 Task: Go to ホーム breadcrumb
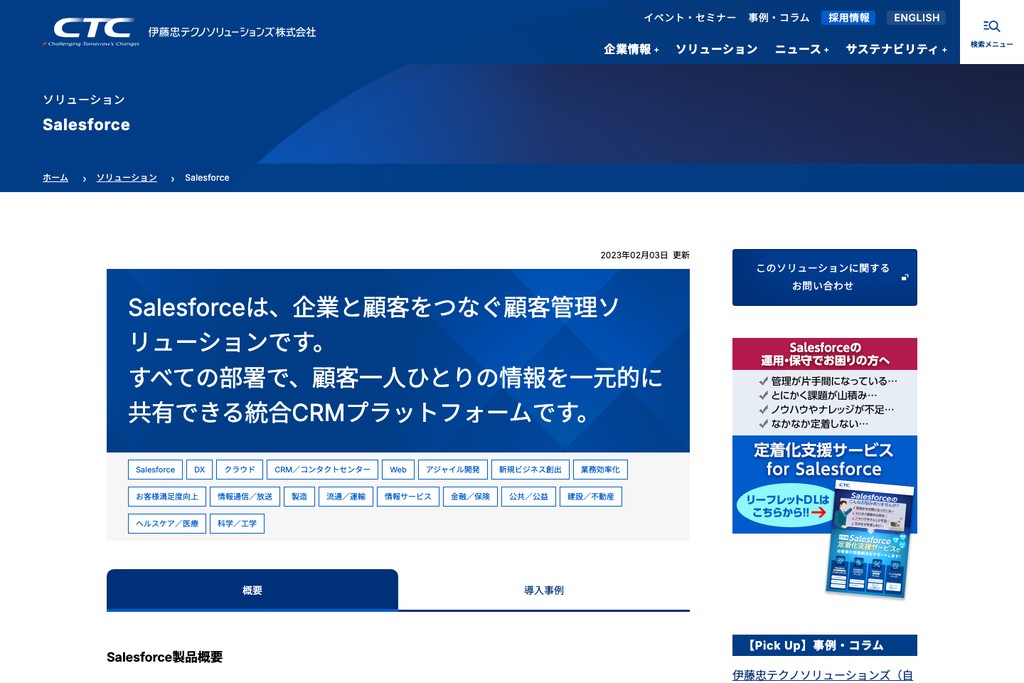pyautogui.click(x=56, y=178)
